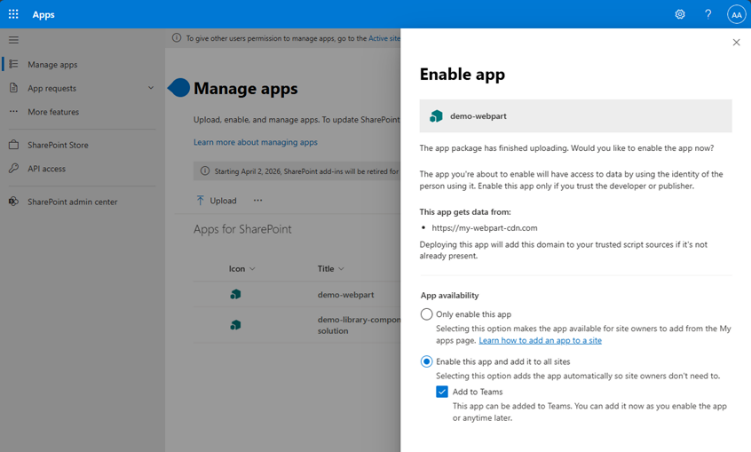
Task: Click the SharePoint Store bag icon
Action: [13, 144]
